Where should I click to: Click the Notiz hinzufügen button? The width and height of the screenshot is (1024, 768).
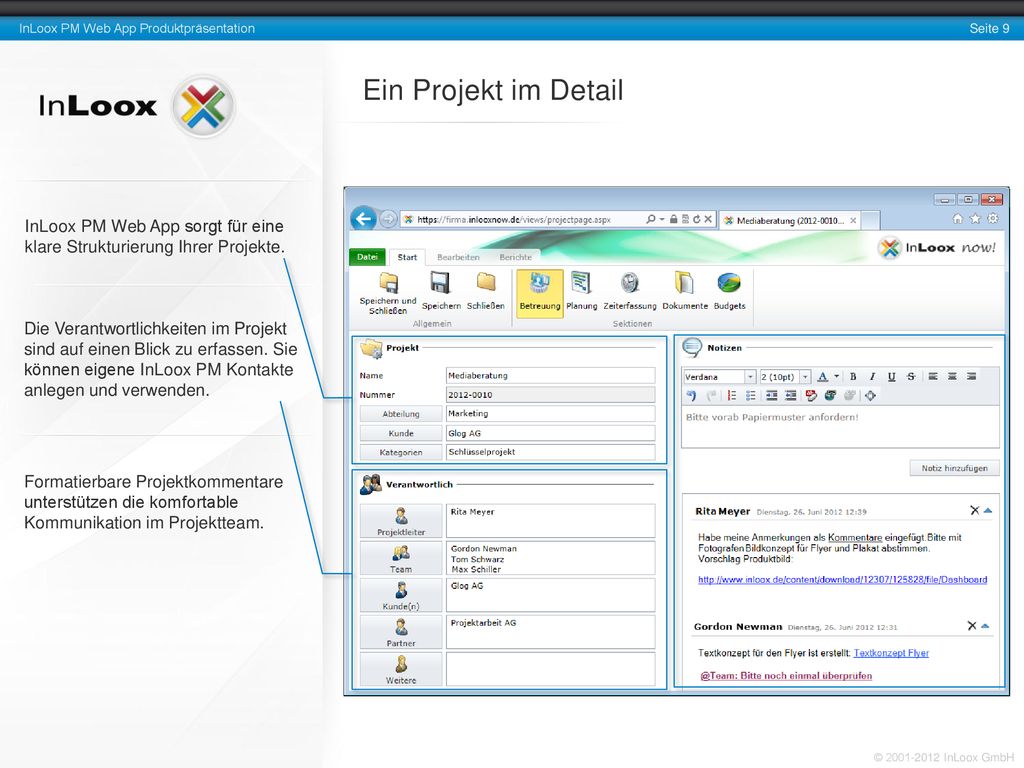(x=954, y=468)
